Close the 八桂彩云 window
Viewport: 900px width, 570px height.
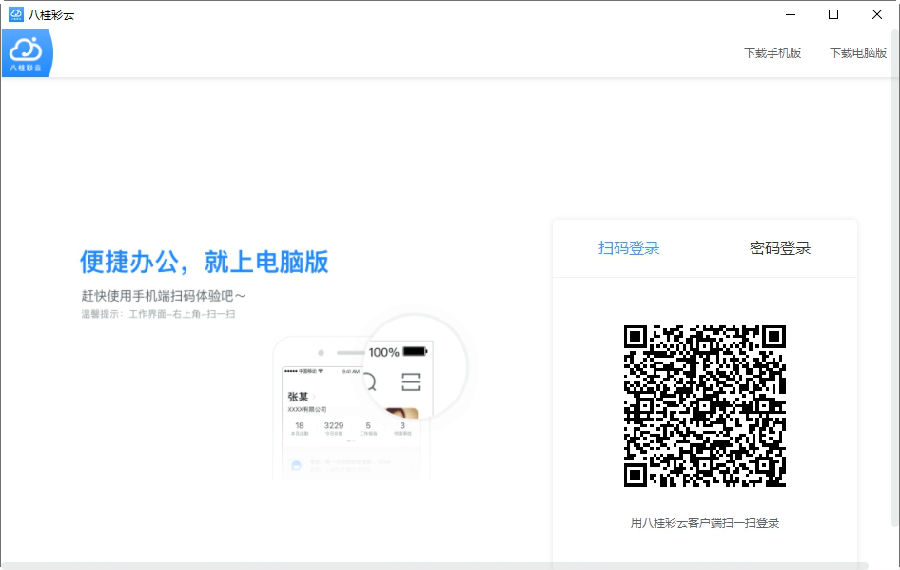click(x=877, y=14)
